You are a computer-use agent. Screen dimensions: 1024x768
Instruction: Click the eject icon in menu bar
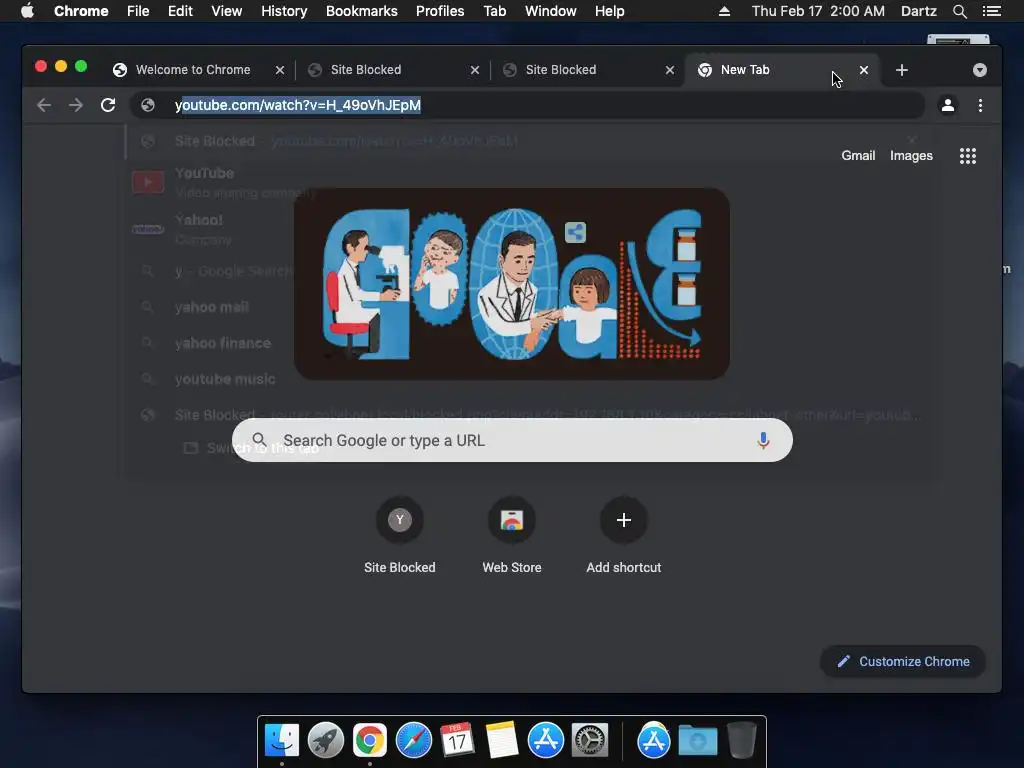724,11
